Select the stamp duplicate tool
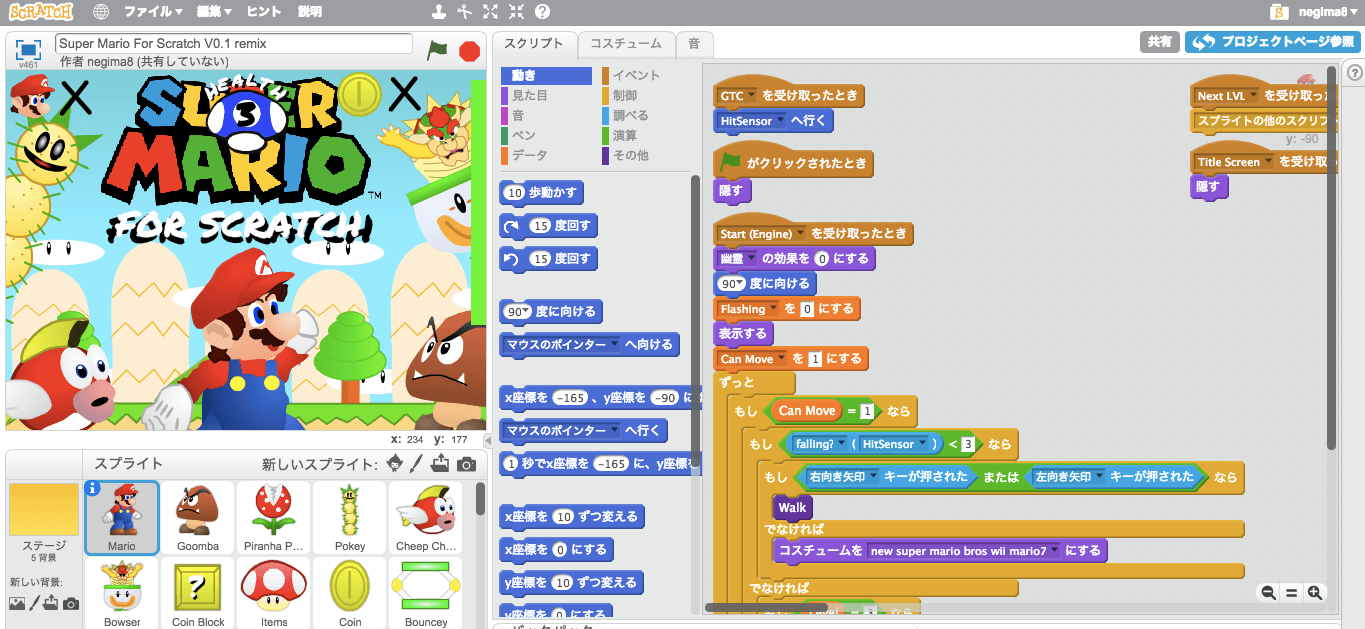The width and height of the screenshot is (1365, 629). coord(438,13)
